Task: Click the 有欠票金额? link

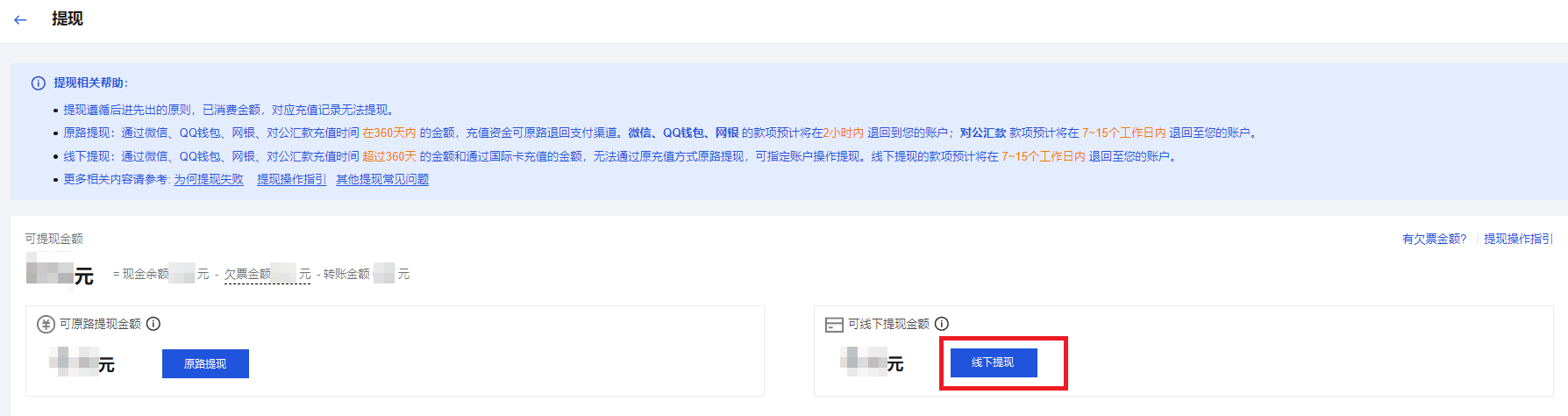Action: point(1434,239)
